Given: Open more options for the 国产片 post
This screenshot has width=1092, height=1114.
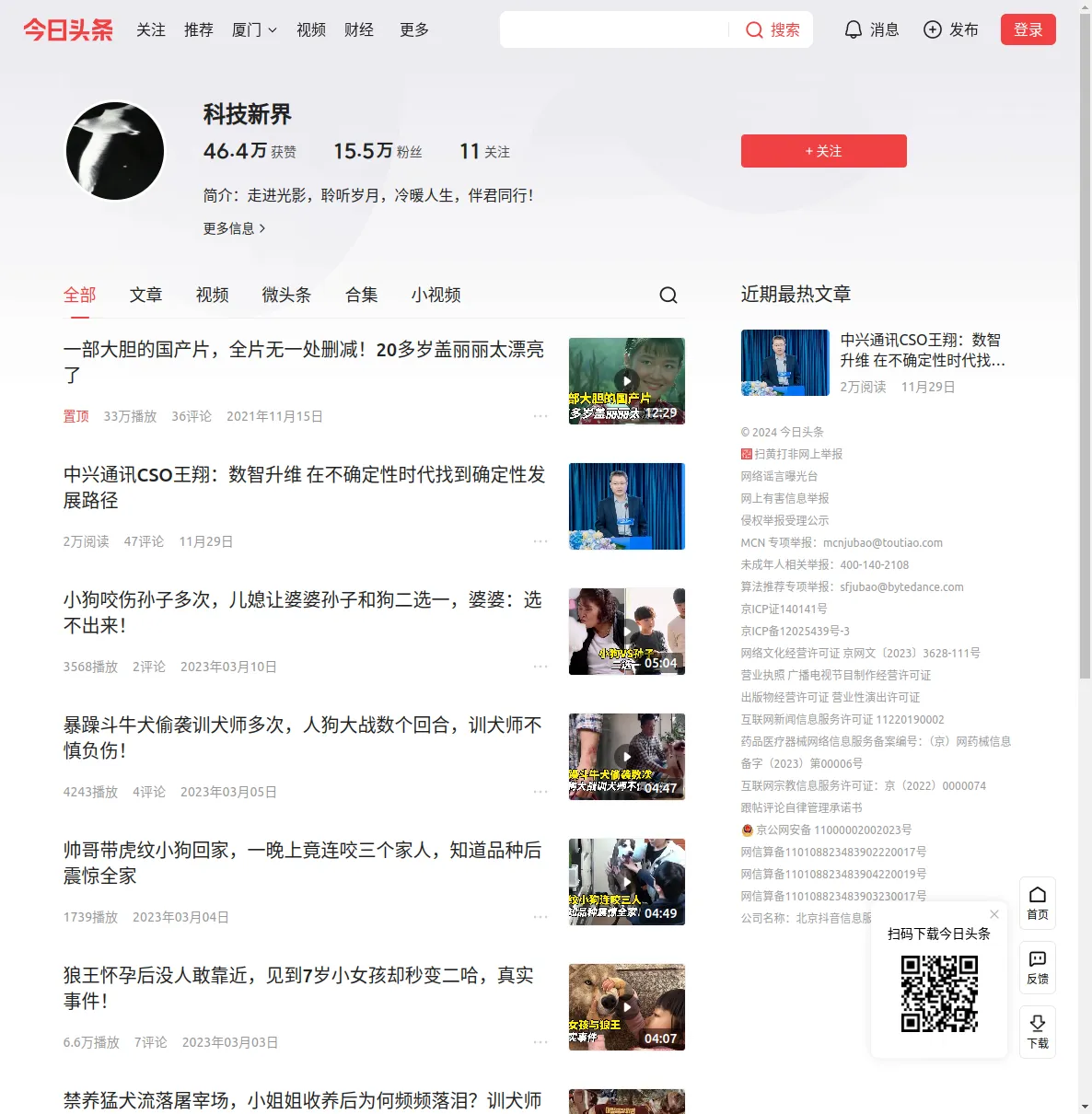Looking at the screenshot, I should pyautogui.click(x=540, y=416).
